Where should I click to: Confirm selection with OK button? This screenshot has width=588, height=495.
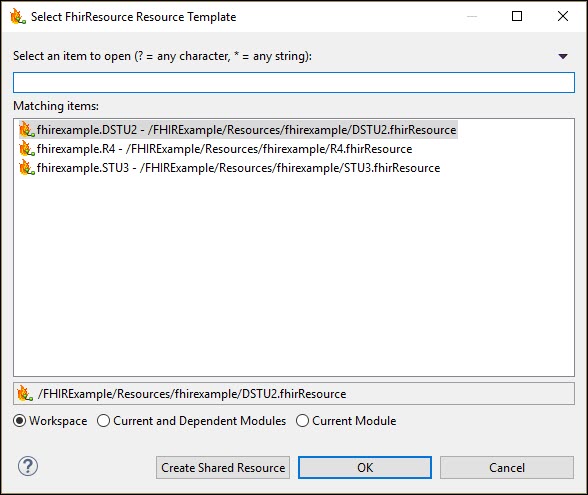[x=365, y=468]
